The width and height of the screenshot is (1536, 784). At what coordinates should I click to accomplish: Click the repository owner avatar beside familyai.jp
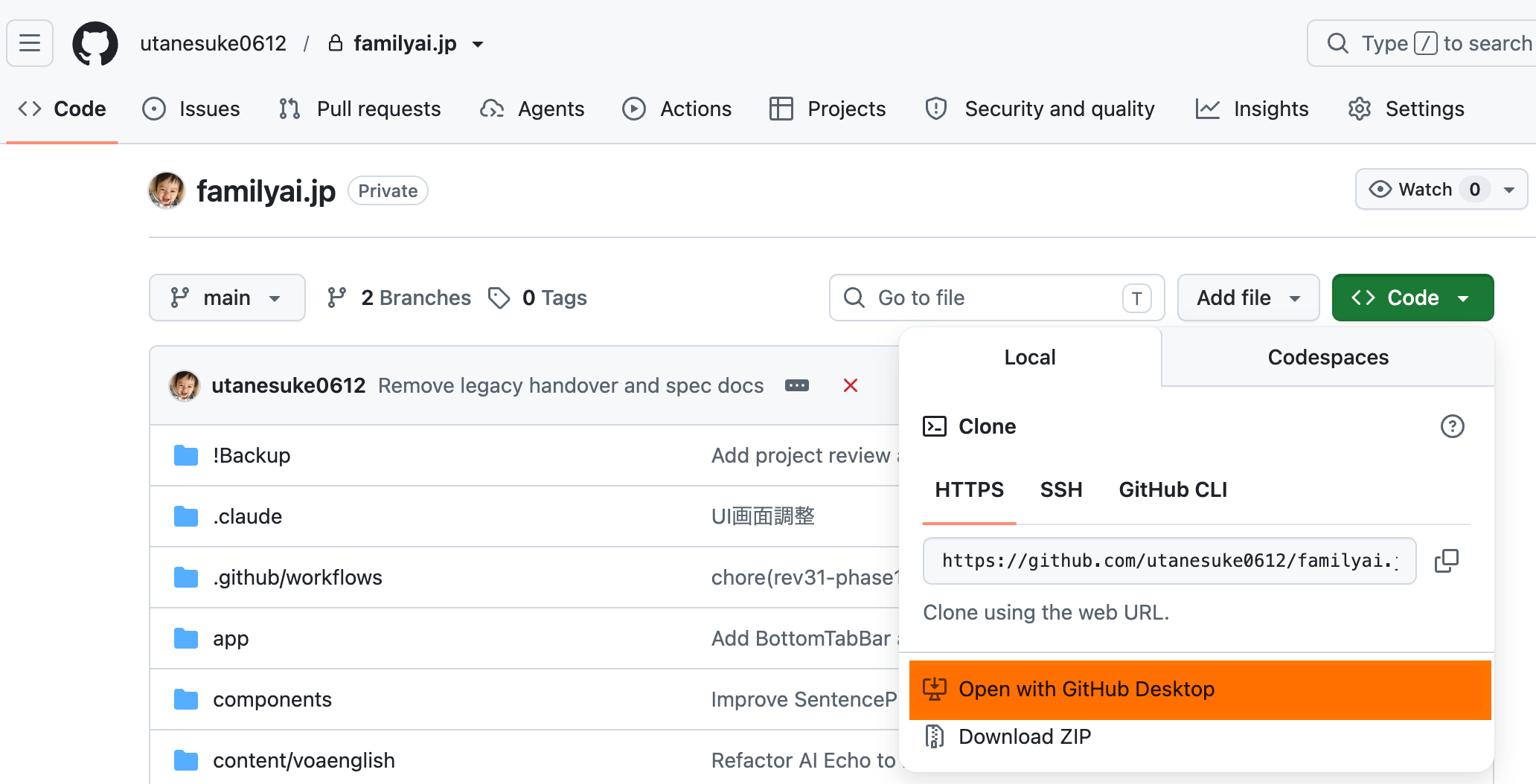(x=167, y=190)
